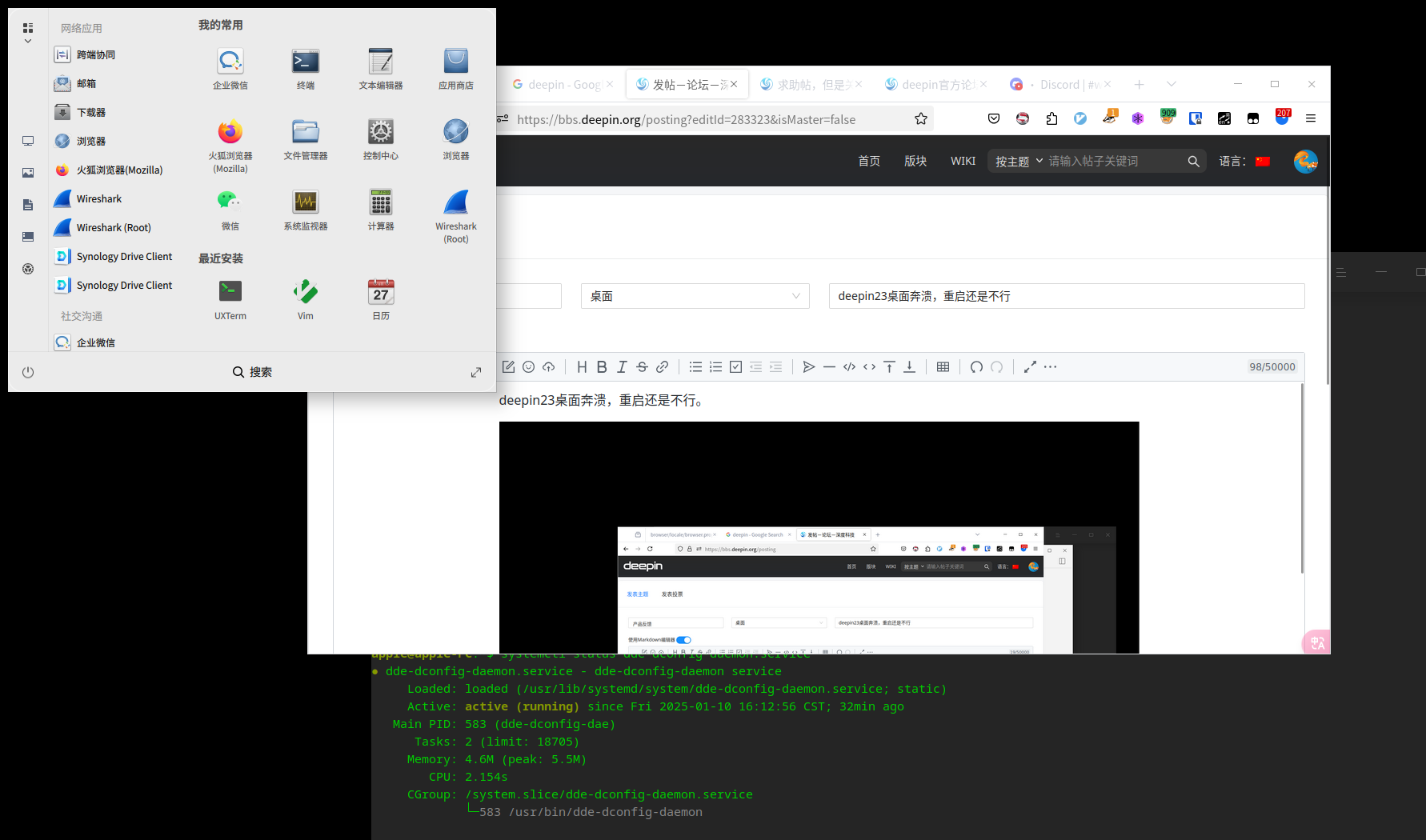Insert a table in the editor
The height and width of the screenshot is (840, 1426).
pos(943,366)
